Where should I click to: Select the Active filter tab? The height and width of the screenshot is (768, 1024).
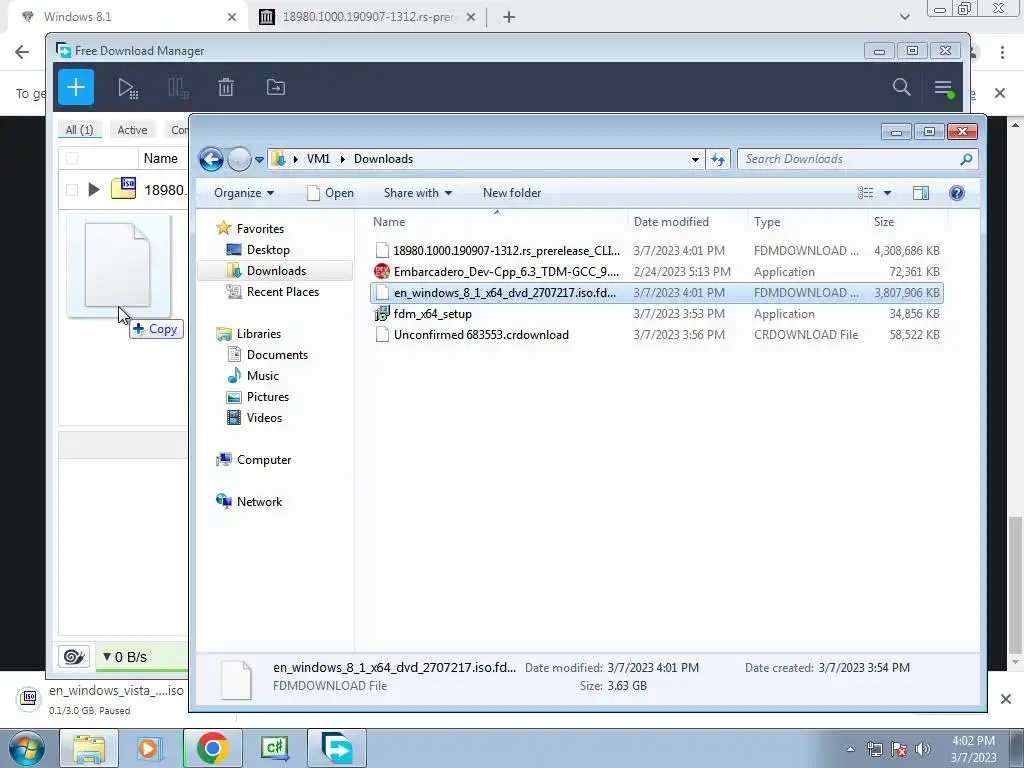click(x=133, y=130)
